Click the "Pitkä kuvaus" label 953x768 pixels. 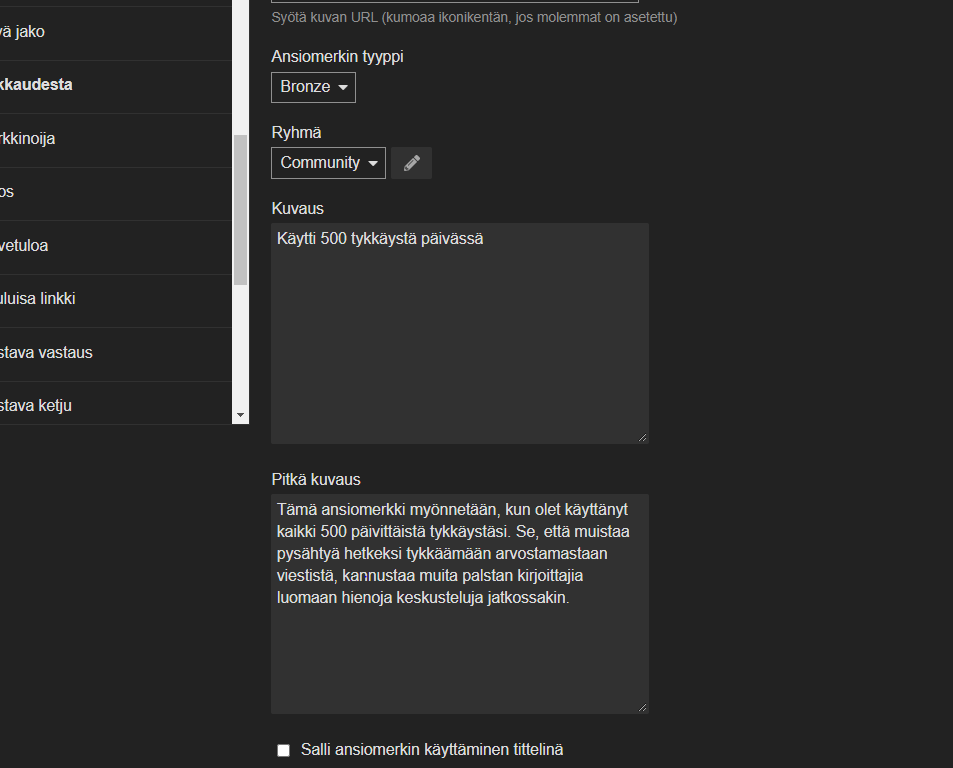[x=316, y=479]
